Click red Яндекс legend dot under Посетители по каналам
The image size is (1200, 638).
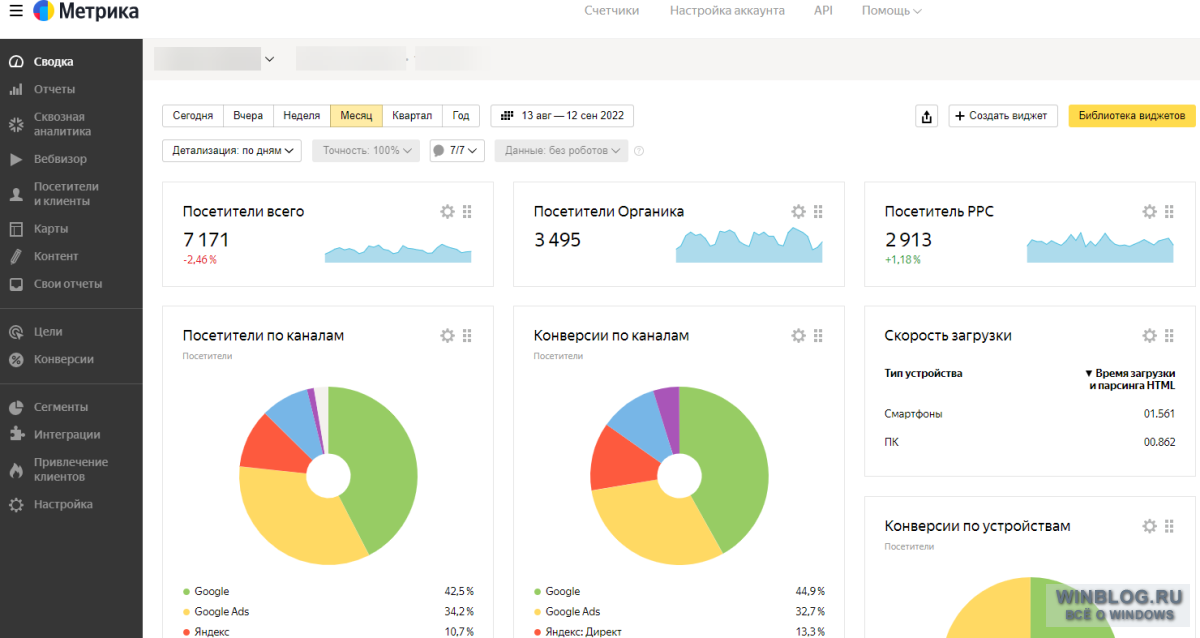pyautogui.click(x=187, y=632)
